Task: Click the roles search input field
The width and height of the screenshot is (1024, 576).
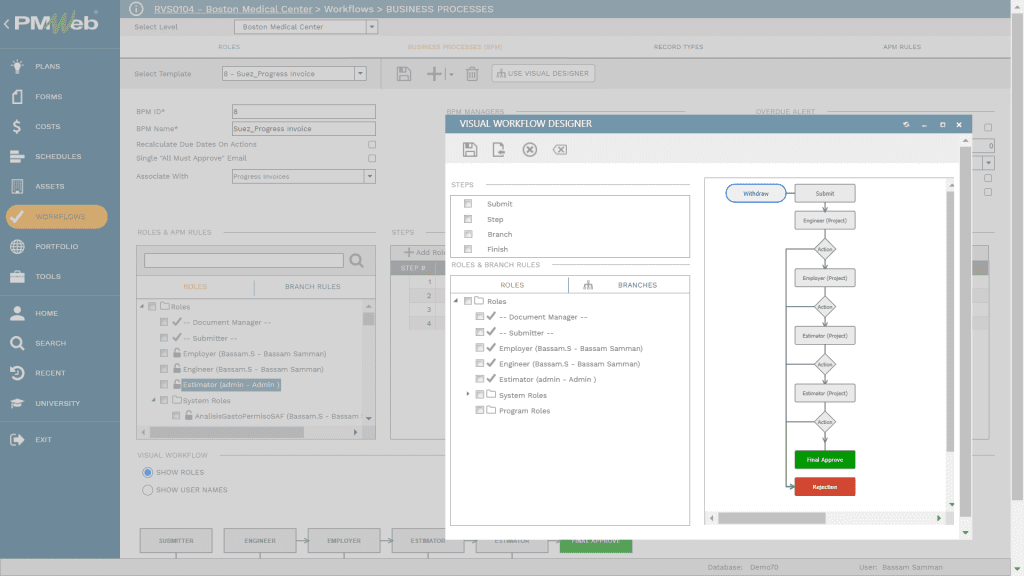Action: pos(244,261)
